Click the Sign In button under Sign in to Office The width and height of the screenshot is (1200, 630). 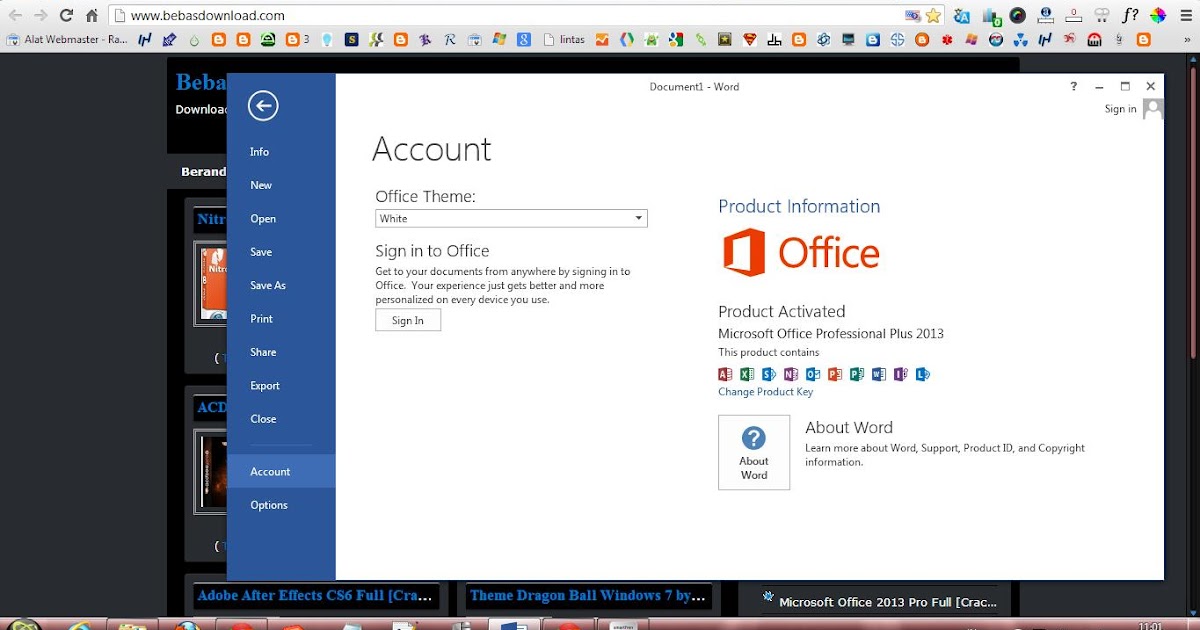pos(408,320)
